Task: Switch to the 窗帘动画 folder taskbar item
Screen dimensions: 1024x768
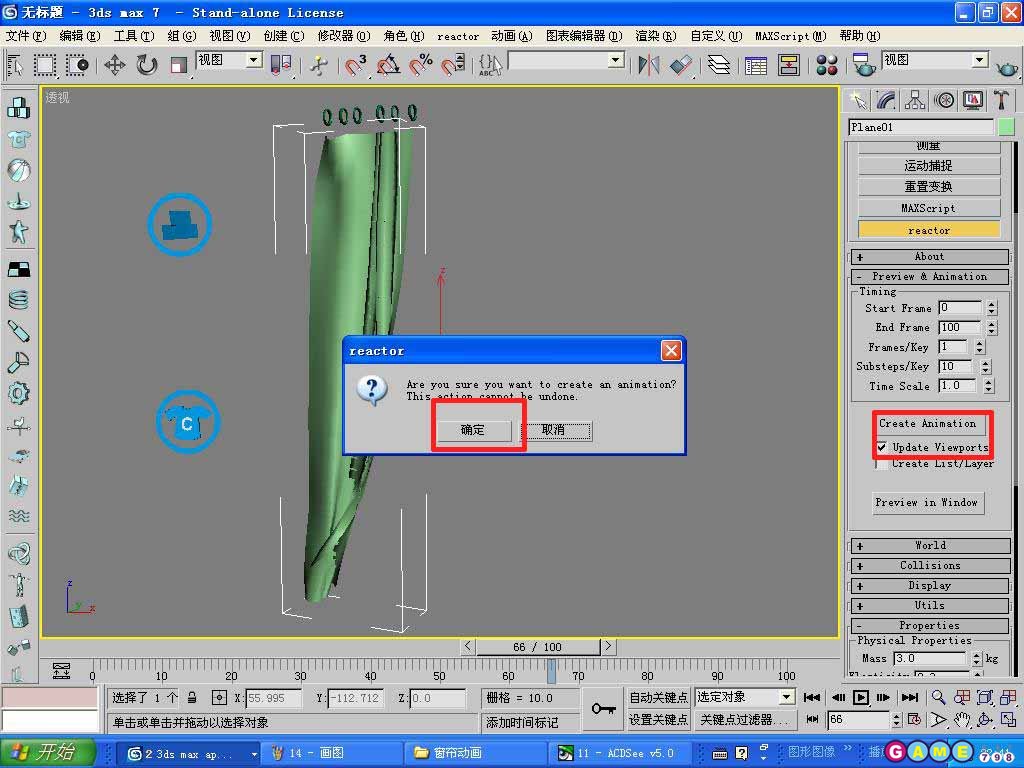Action: pyautogui.click(x=474, y=753)
